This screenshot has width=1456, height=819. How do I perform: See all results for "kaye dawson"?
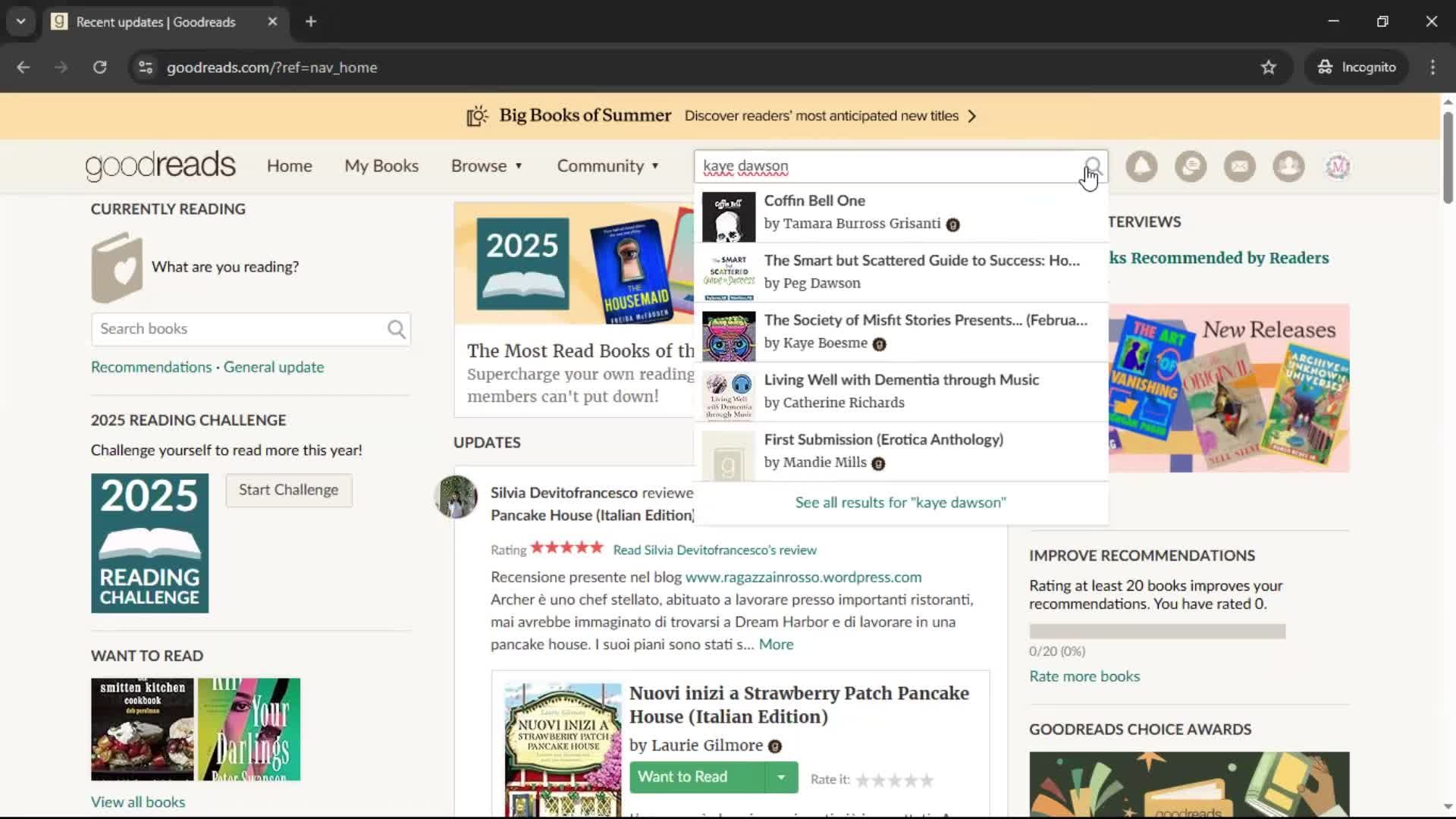click(x=901, y=503)
